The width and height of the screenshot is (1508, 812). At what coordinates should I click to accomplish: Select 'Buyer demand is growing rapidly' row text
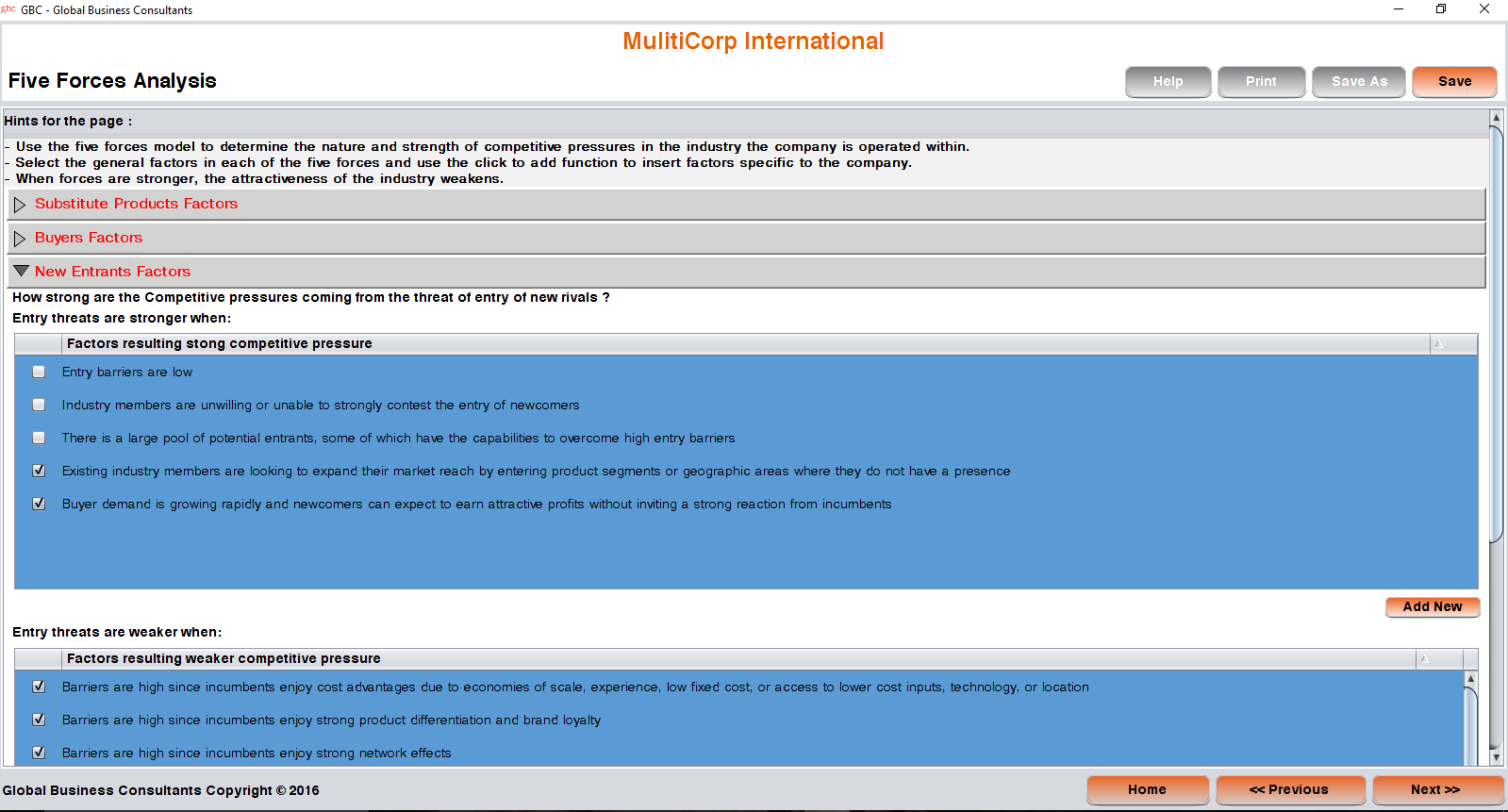click(x=476, y=505)
